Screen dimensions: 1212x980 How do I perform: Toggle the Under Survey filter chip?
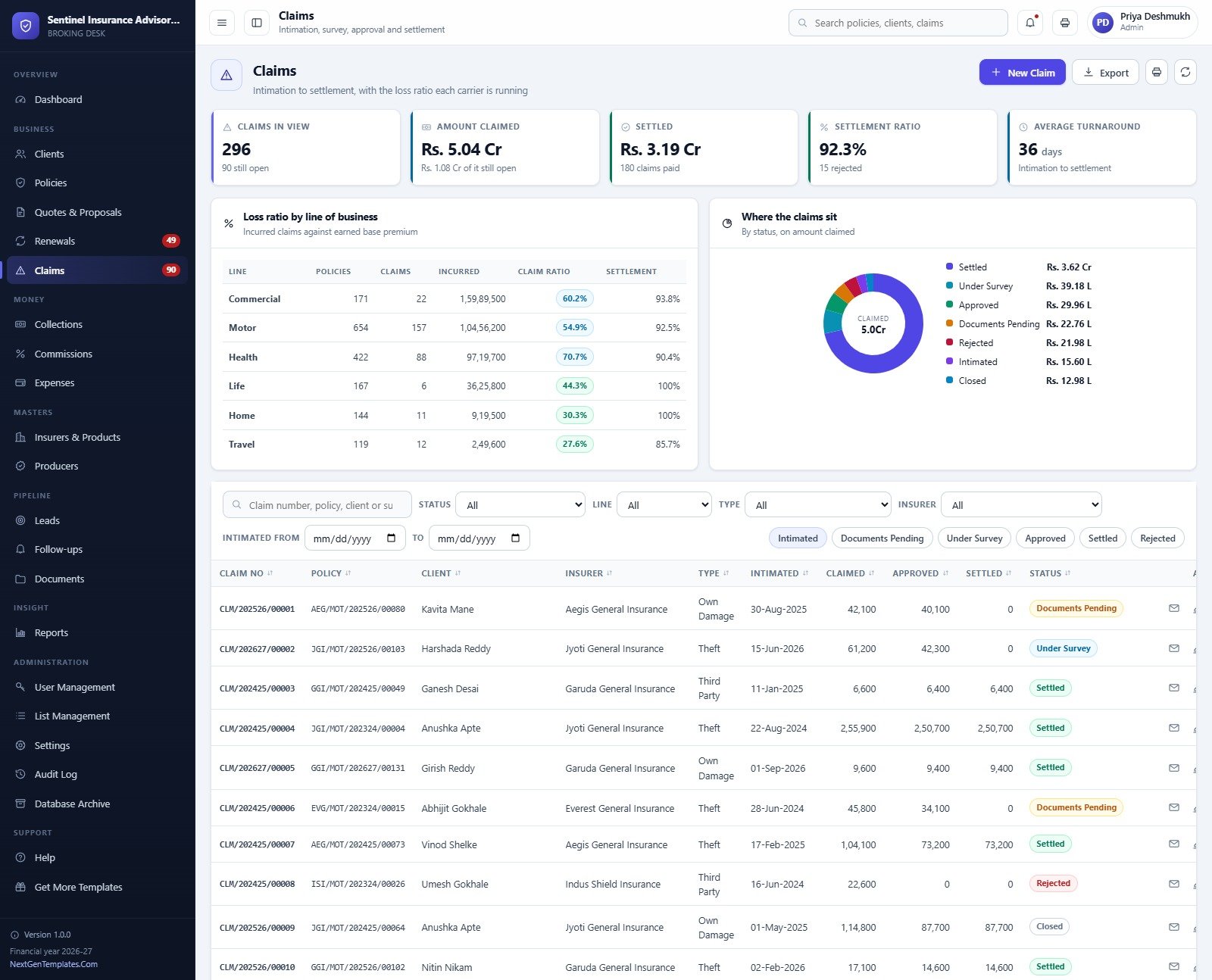[x=974, y=538]
